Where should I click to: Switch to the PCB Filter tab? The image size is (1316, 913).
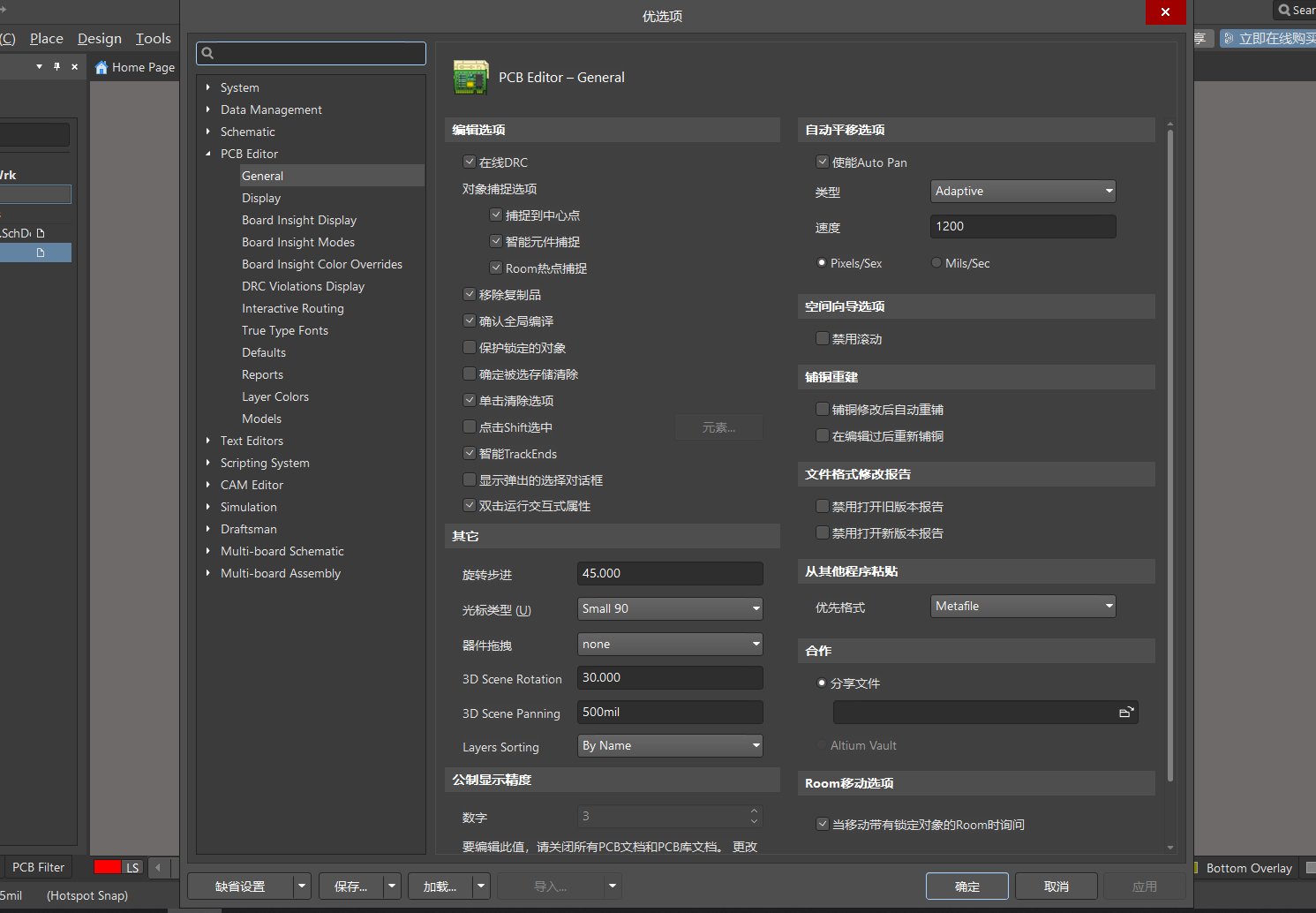click(x=38, y=867)
